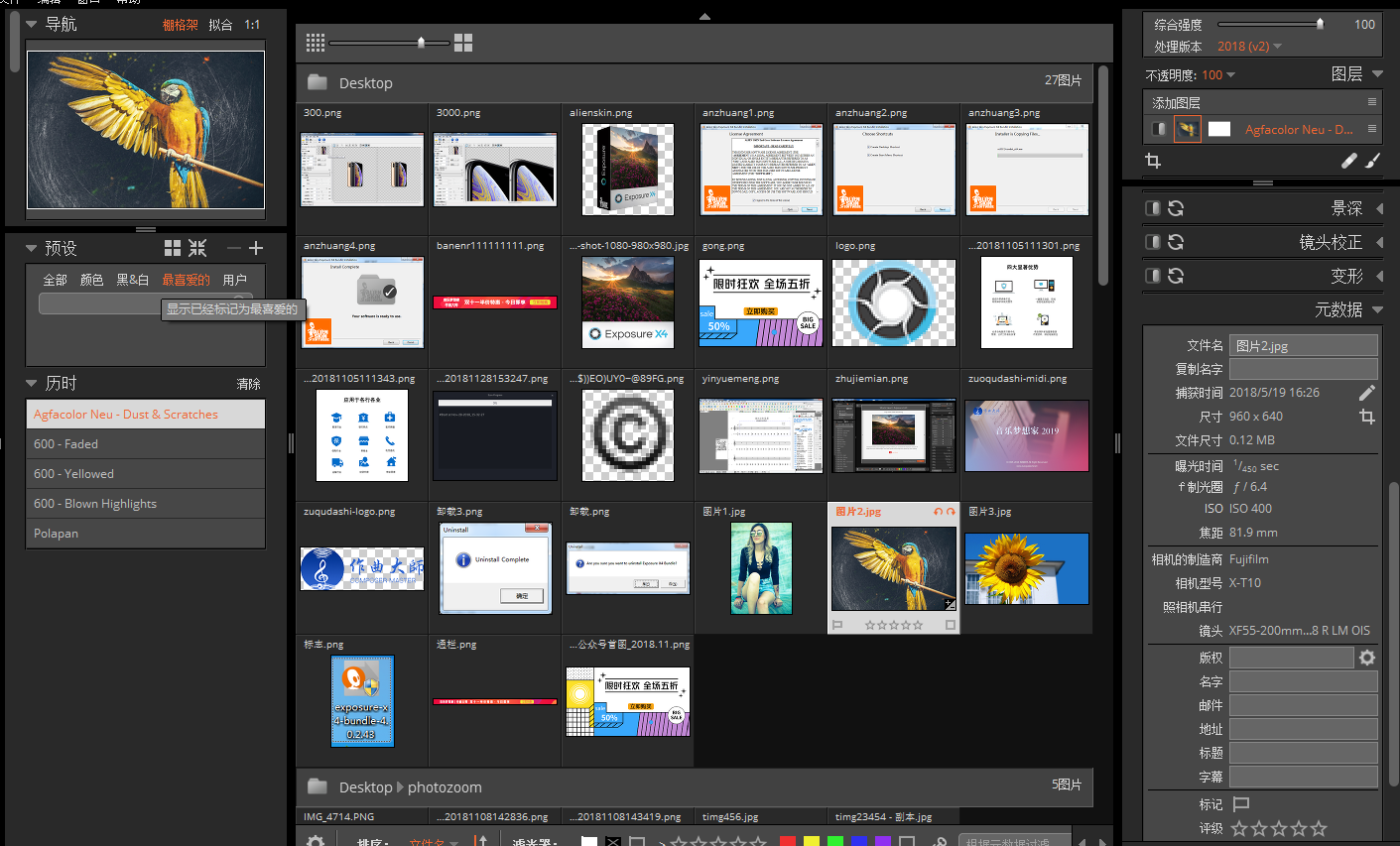Screen dimensions: 1400x846
Task: Select the crop tool icon
Action: 1153,161
